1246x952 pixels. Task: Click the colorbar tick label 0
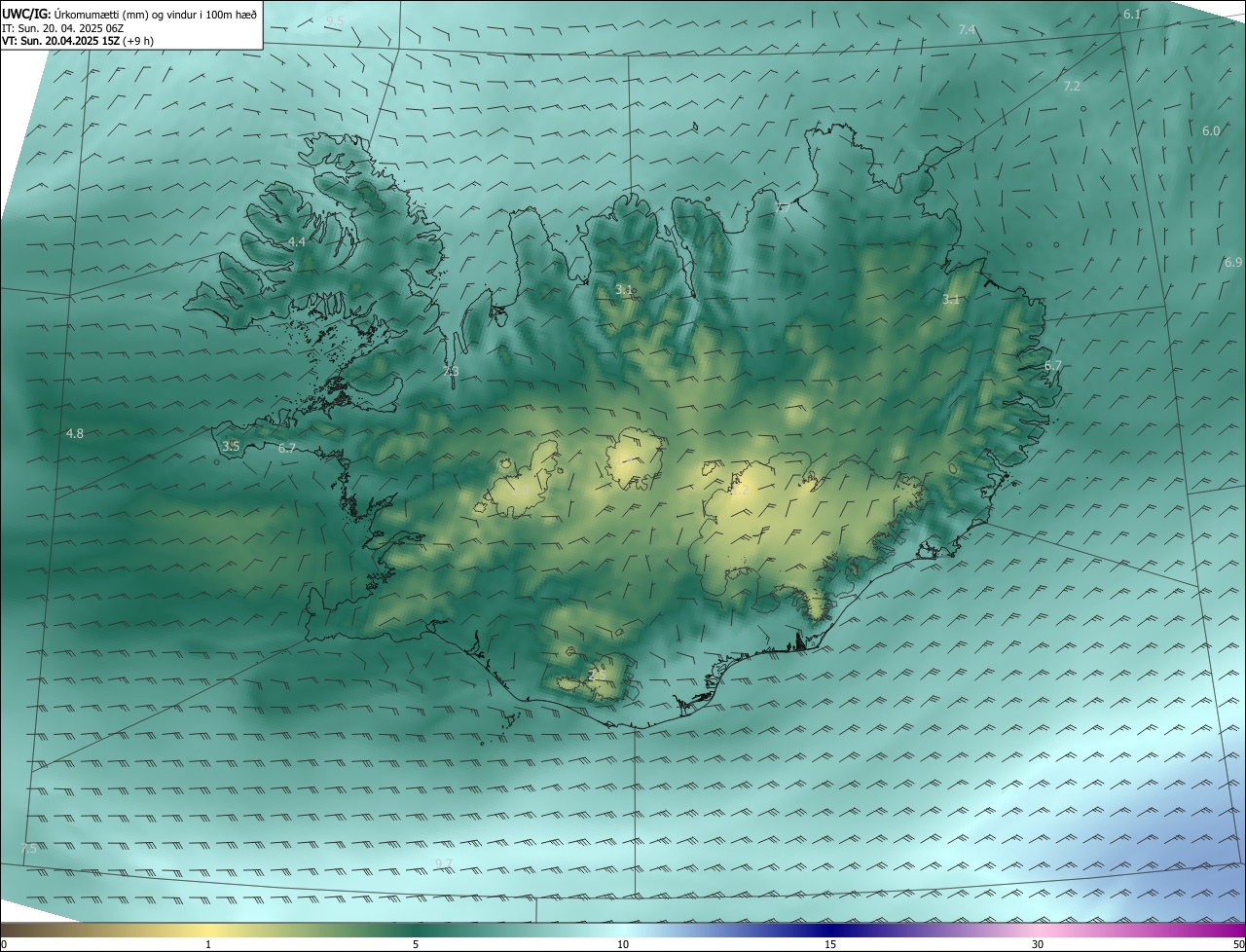click(3, 945)
